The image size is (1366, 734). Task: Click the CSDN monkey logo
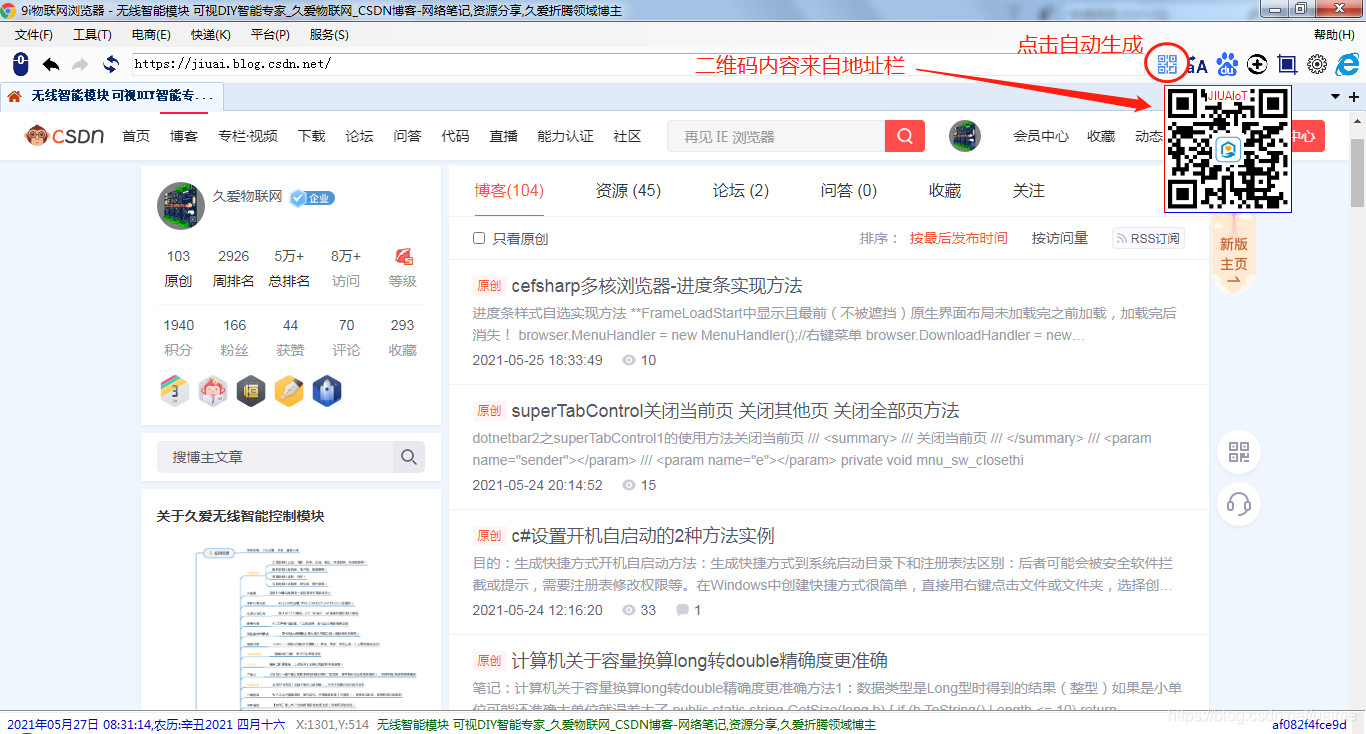click(65, 136)
